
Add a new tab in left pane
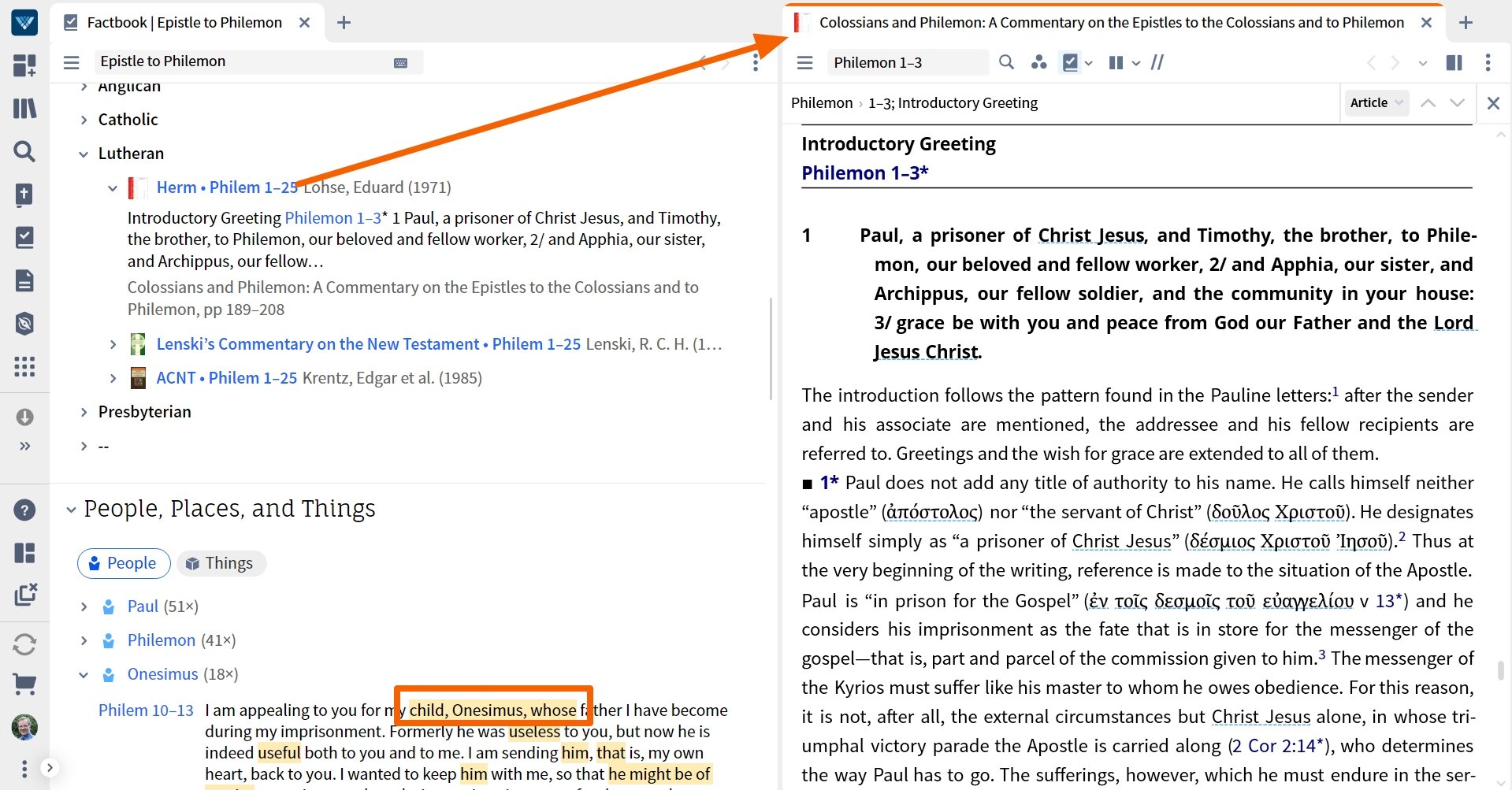coord(344,22)
